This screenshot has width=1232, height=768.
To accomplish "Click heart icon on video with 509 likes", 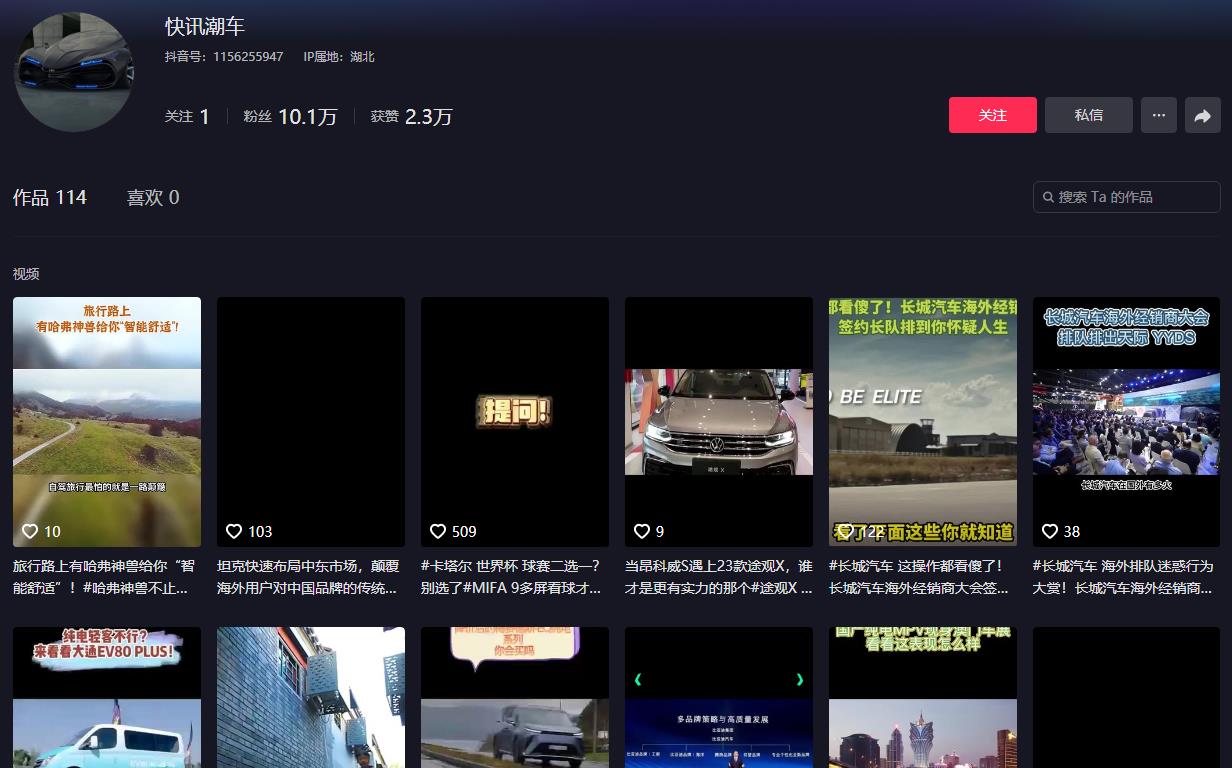I will (438, 531).
